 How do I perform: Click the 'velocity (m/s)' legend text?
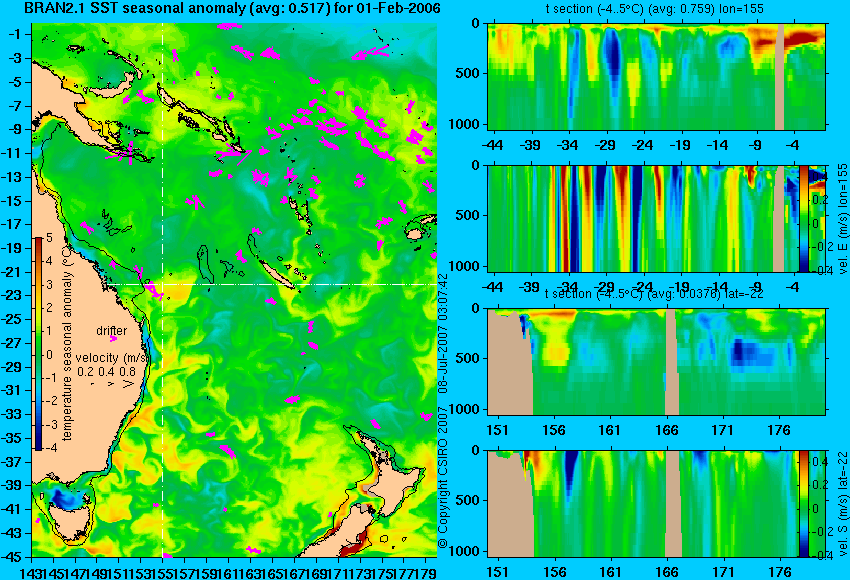[112, 358]
